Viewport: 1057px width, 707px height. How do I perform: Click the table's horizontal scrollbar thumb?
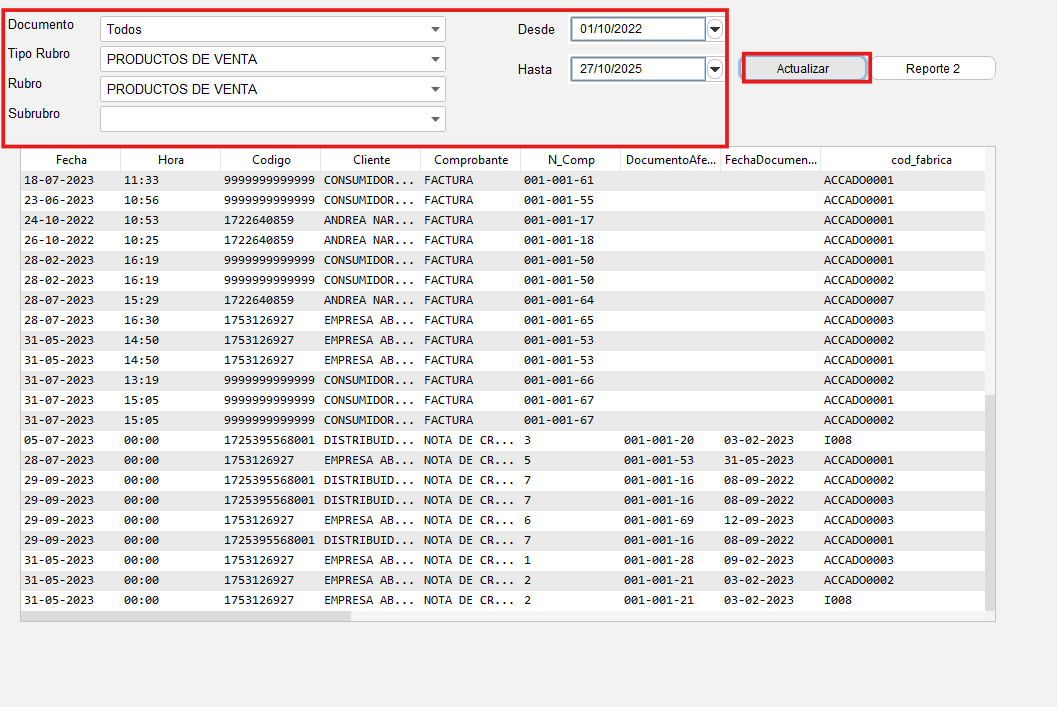coord(186,616)
